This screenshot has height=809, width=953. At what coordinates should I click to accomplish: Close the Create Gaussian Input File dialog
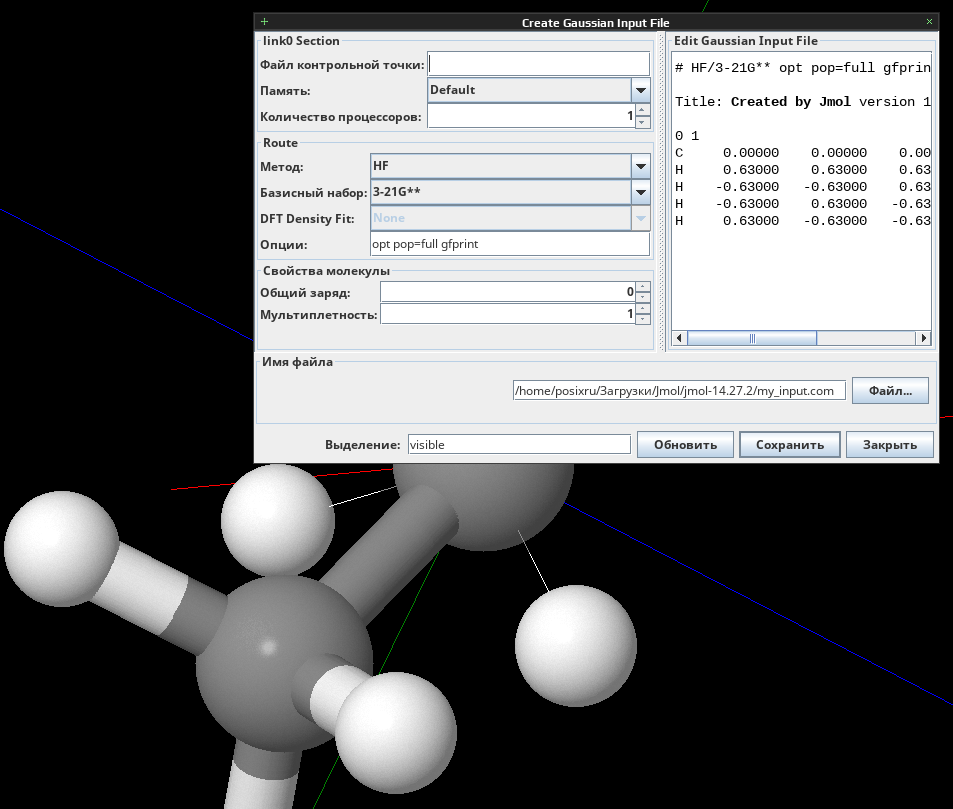tap(929, 22)
